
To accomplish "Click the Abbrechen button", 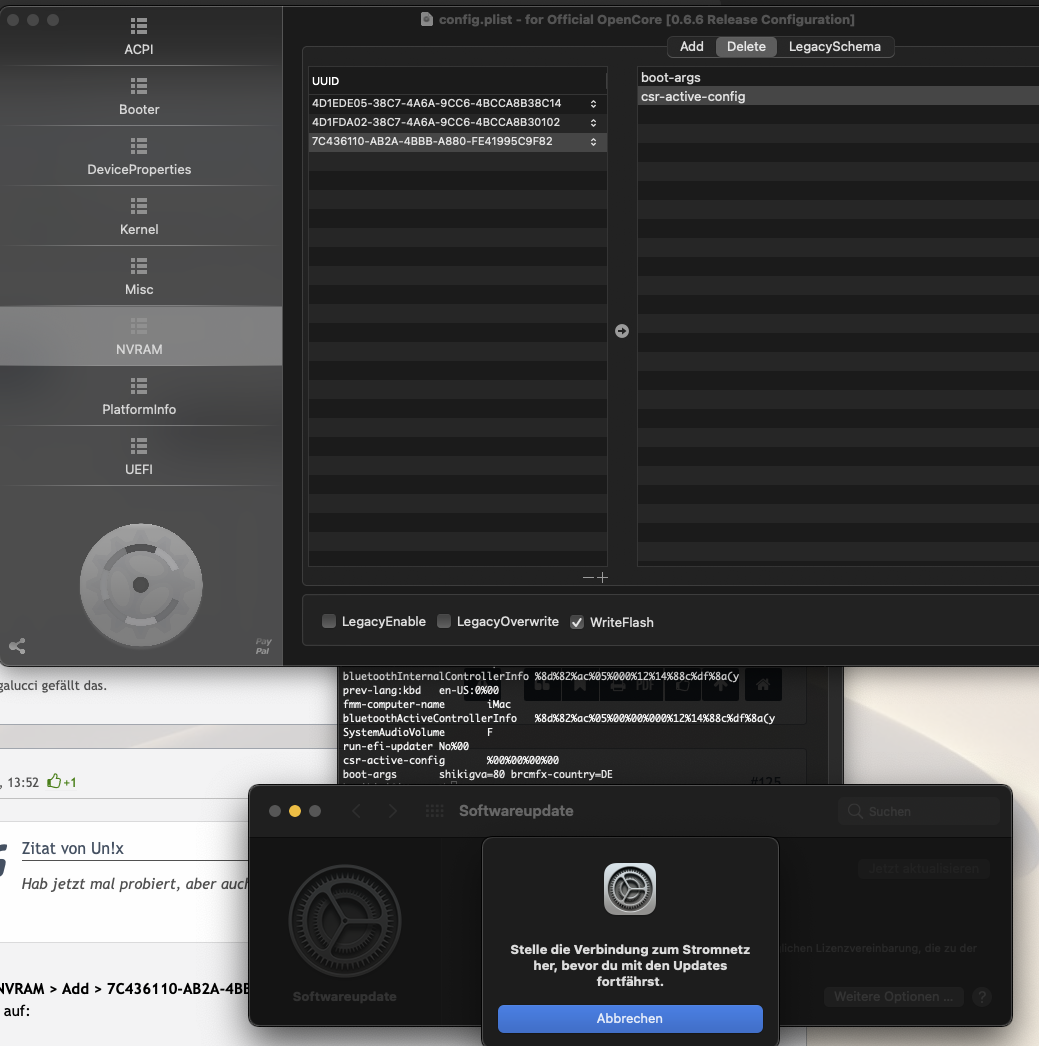I will click(630, 1019).
